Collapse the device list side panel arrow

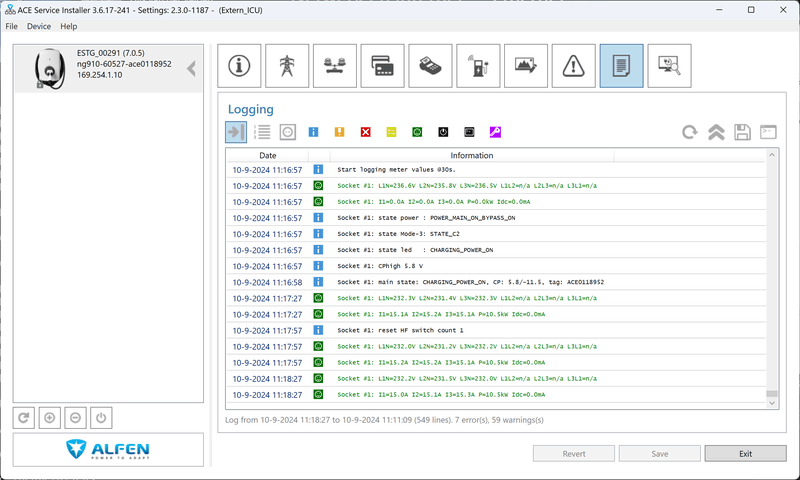coord(192,69)
